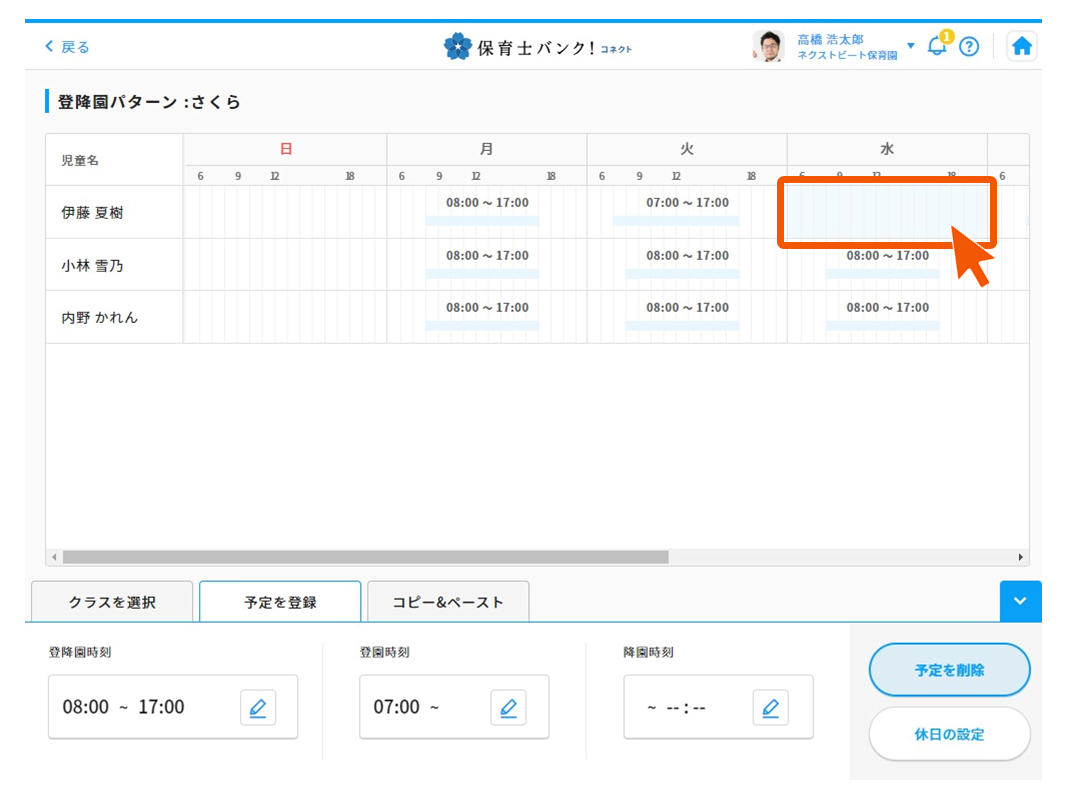This screenshot has width=1067, height=800.
Task: Click the help question mark icon
Action: 969,46
